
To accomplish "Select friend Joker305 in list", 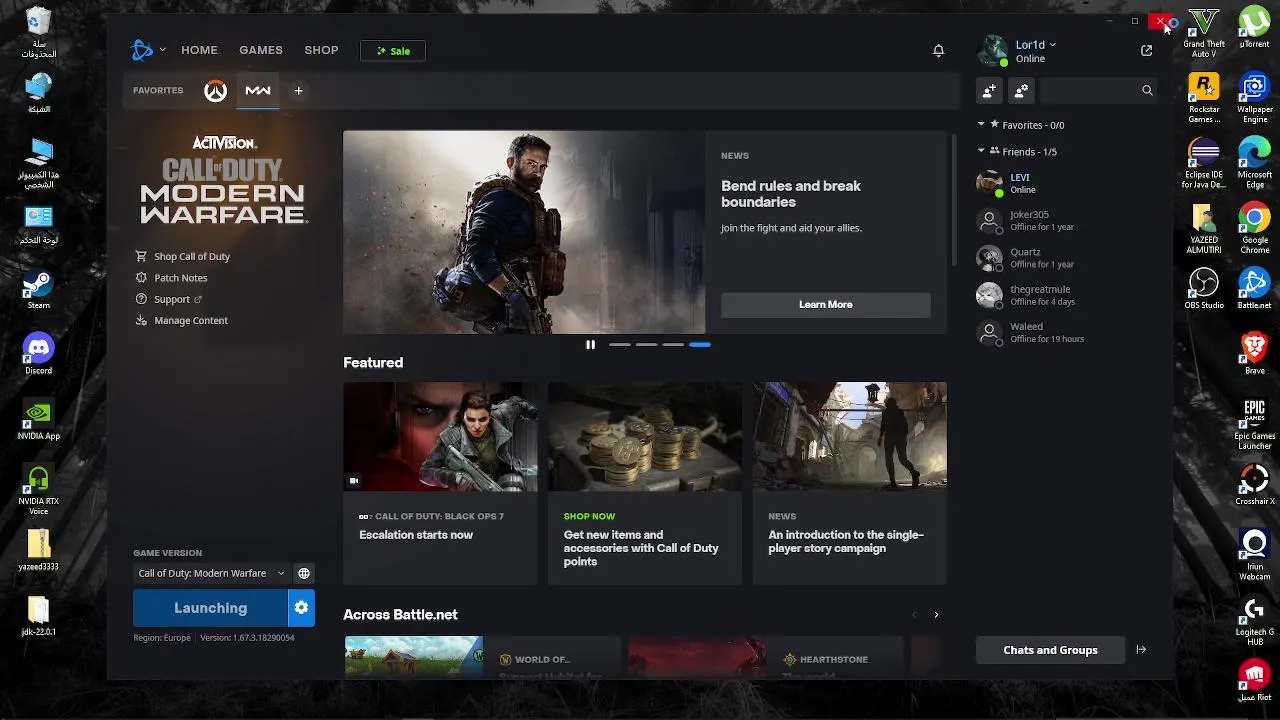I will coord(1065,220).
